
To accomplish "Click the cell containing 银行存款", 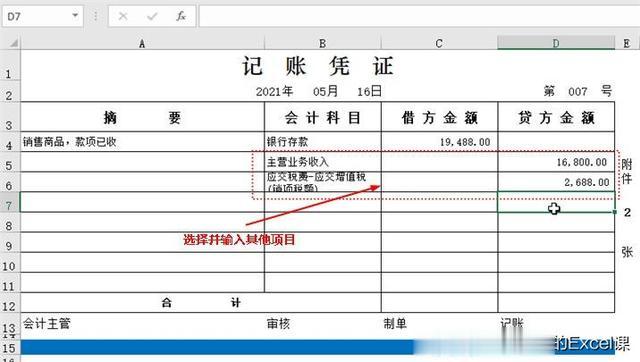I will tap(323, 142).
